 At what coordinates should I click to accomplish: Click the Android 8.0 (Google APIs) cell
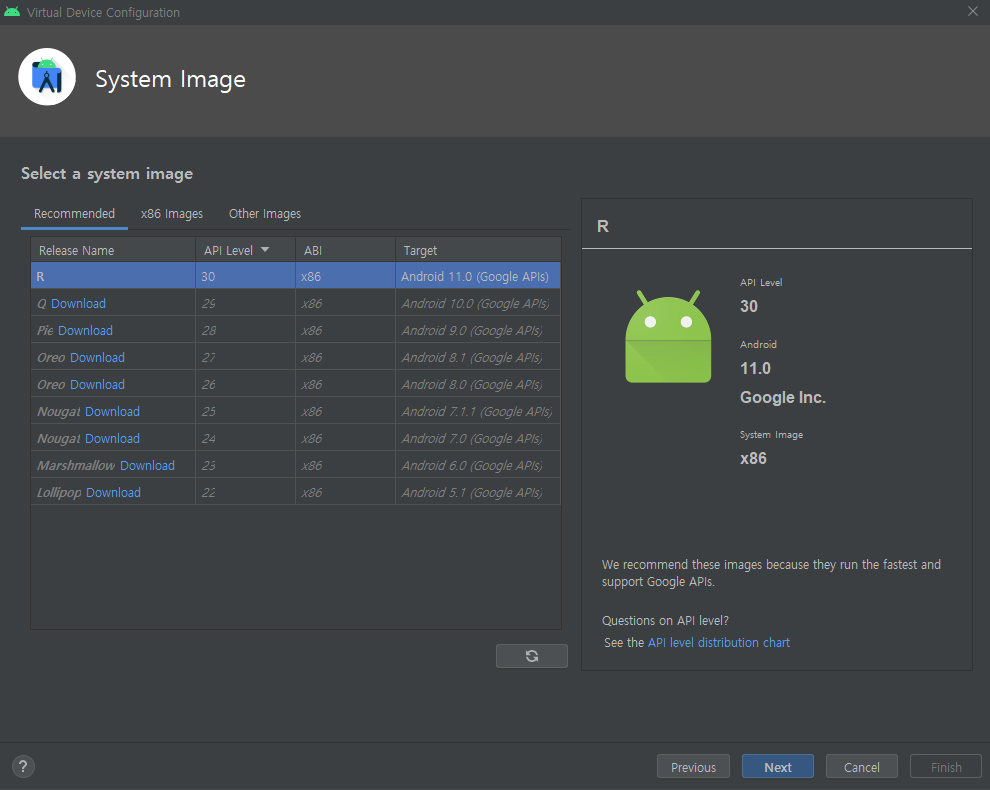(478, 385)
